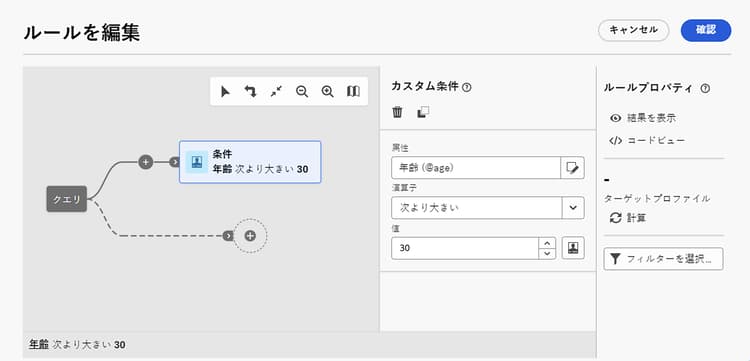Viewport: 750px width, 361px height.
Task: Select the 条件 年齢 node
Action: pos(250,162)
